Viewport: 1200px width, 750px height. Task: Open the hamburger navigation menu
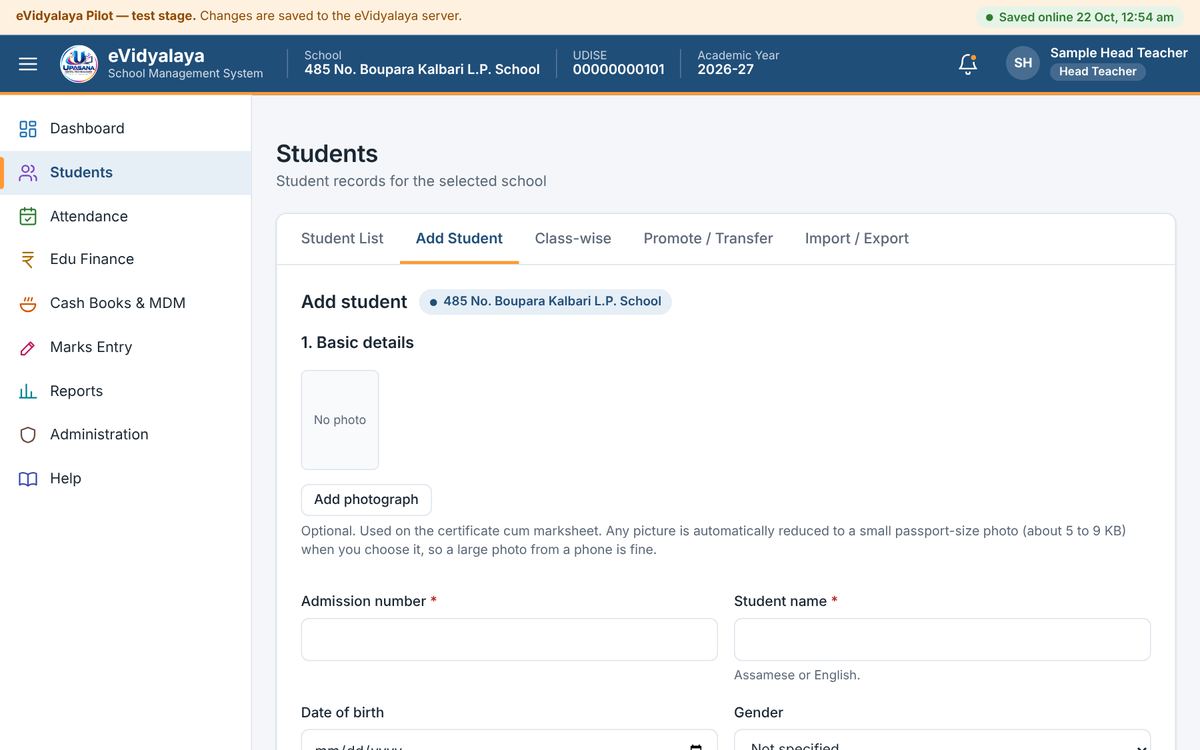[x=28, y=64]
